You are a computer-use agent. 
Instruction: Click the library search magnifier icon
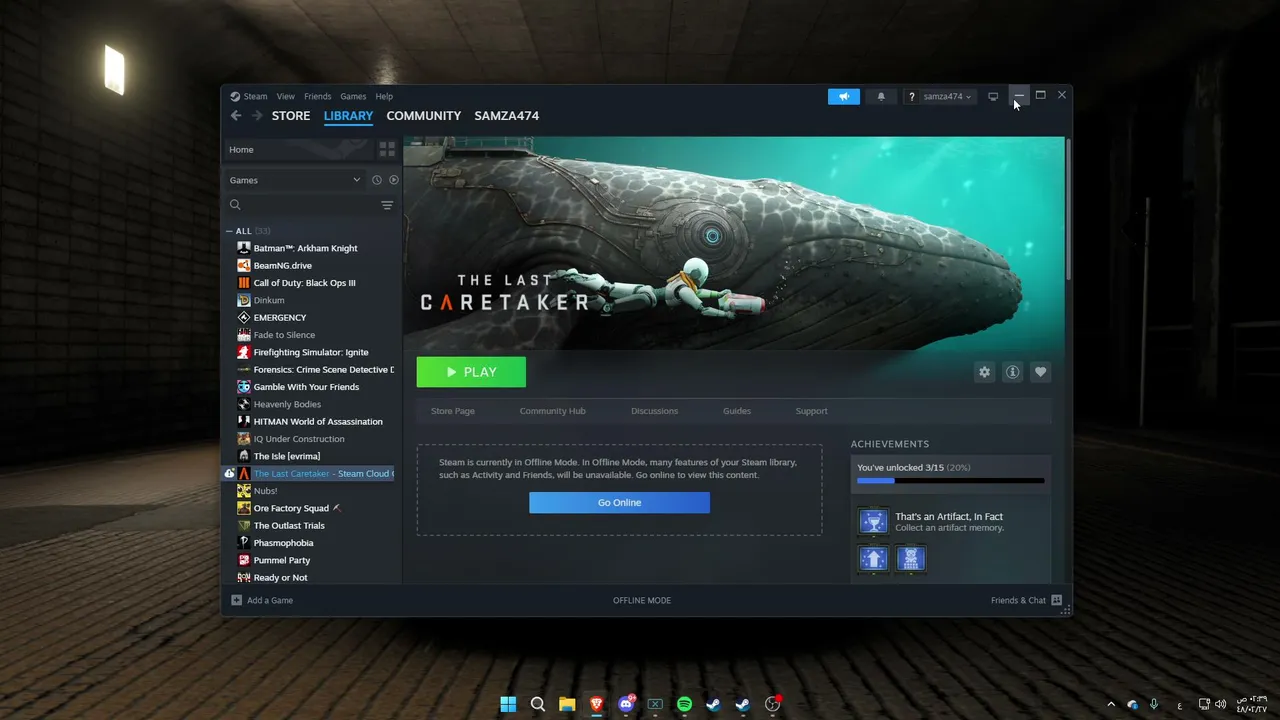coord(235,205)
